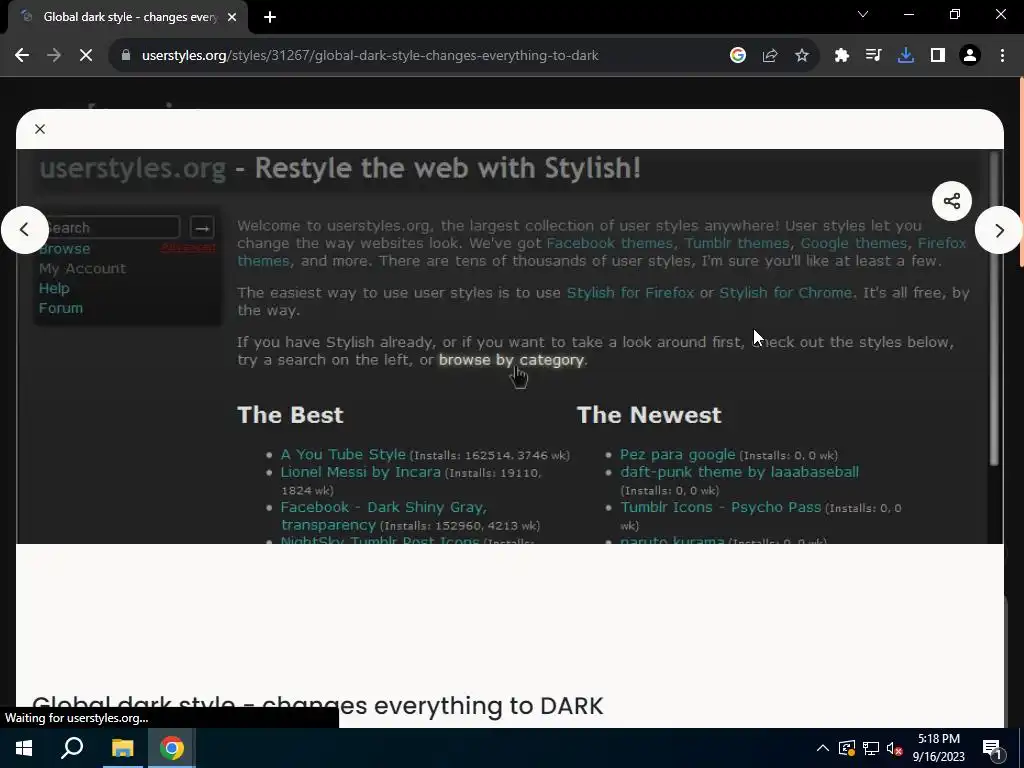Go to previous preview image arrow

click(24, 230)
